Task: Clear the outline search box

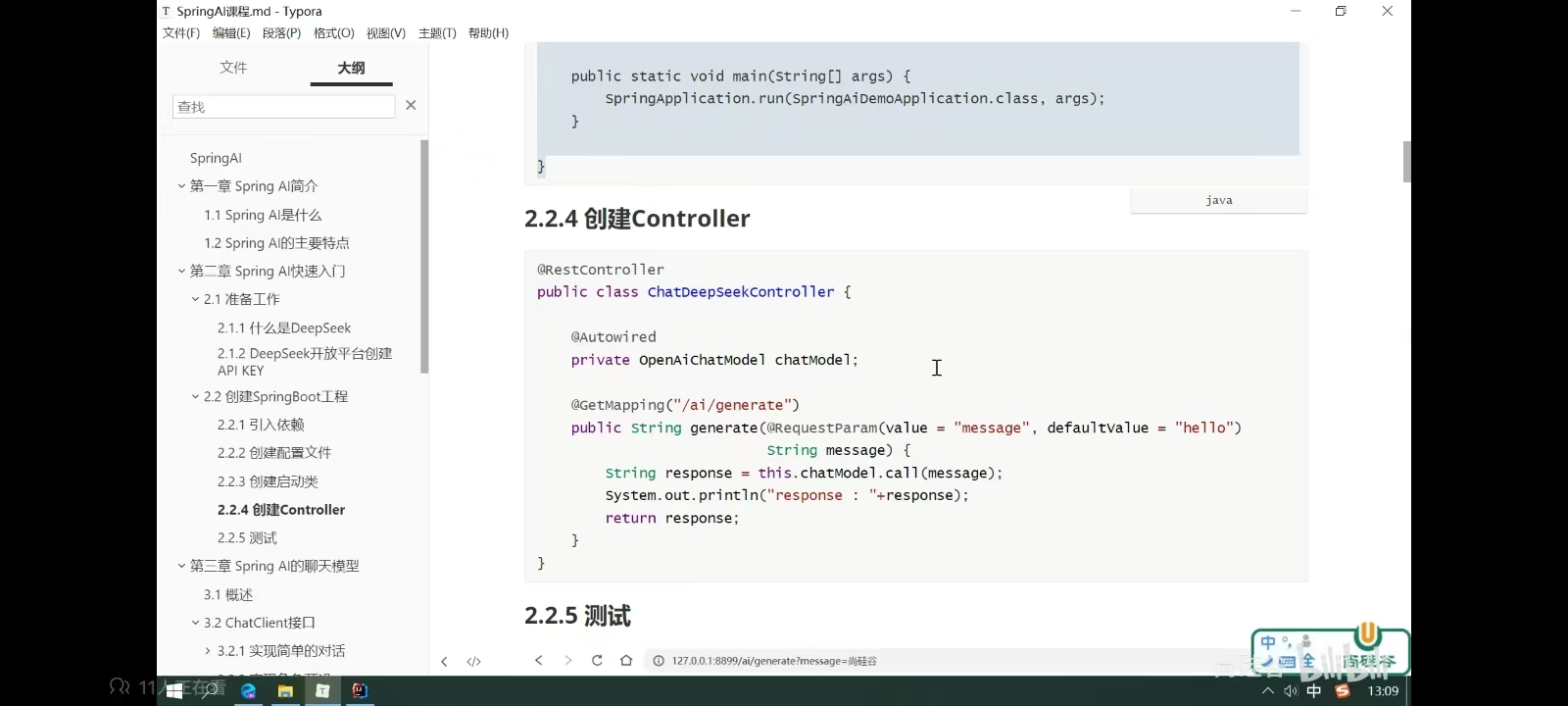Action: pyautogui.click(x=411, y=105)
